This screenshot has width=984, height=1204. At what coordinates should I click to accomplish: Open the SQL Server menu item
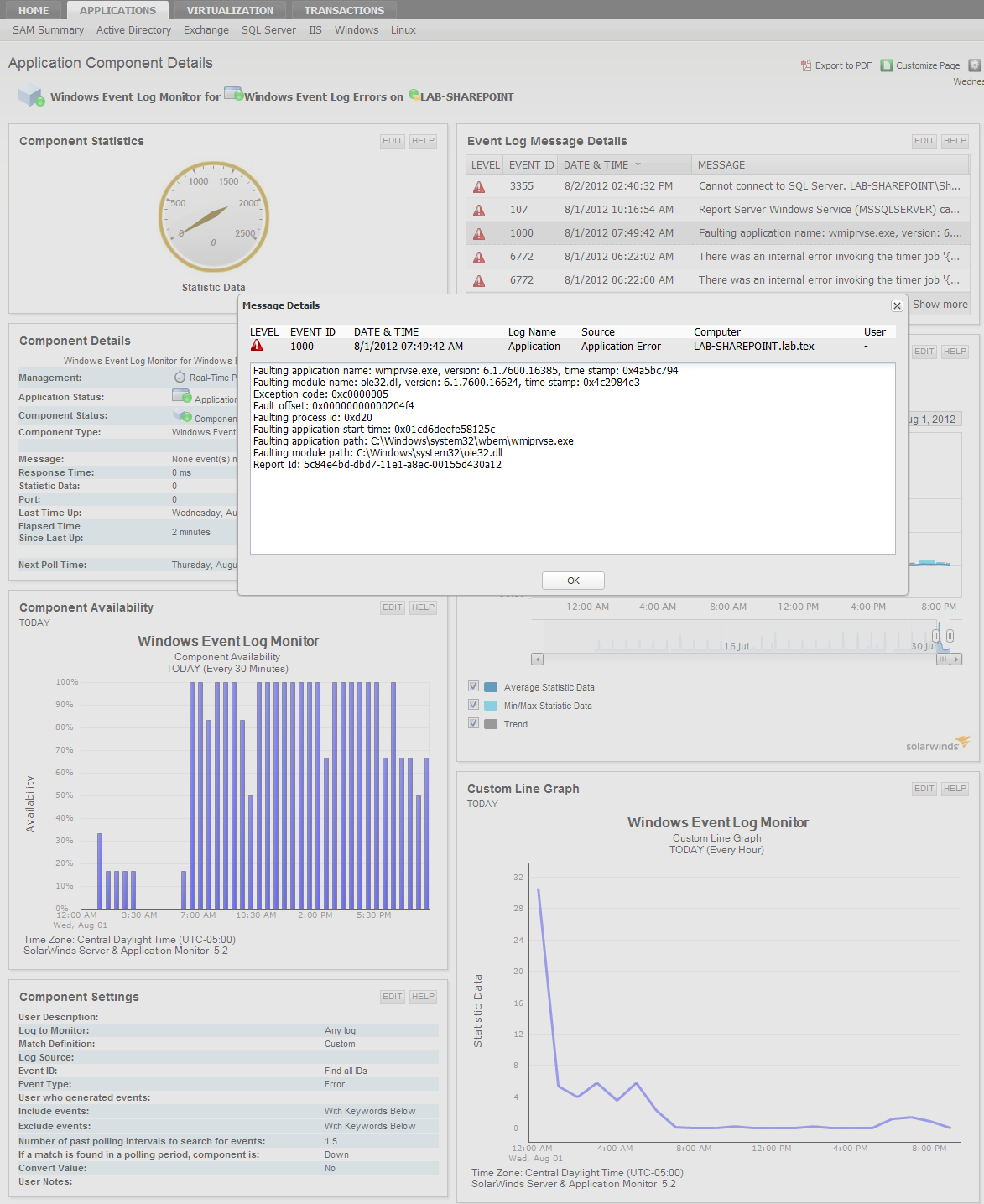click(268, 29)
